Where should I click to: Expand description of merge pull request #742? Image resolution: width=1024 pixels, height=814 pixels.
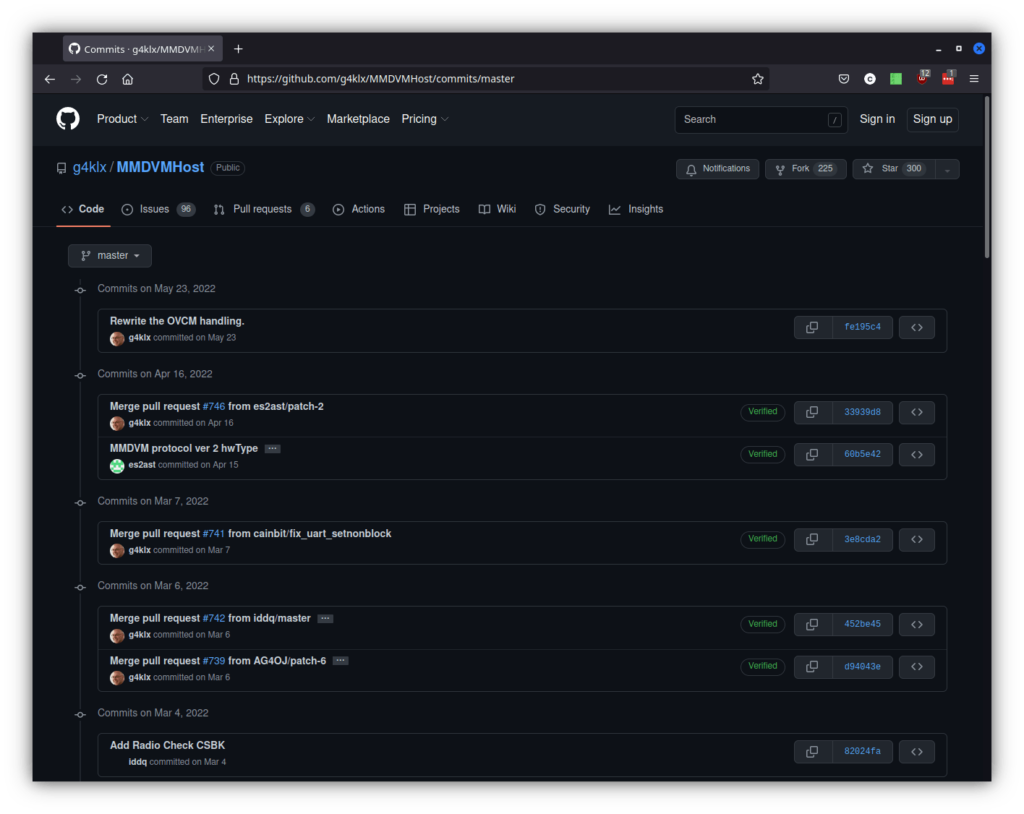tap(325, 619)
